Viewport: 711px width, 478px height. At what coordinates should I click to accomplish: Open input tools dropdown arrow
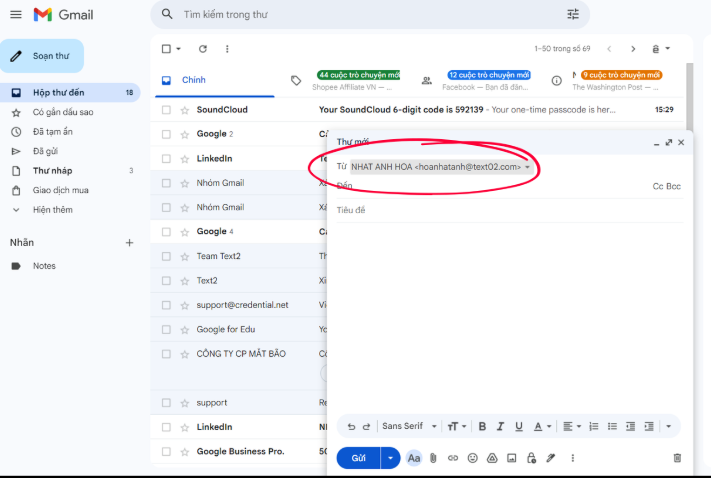667,48
